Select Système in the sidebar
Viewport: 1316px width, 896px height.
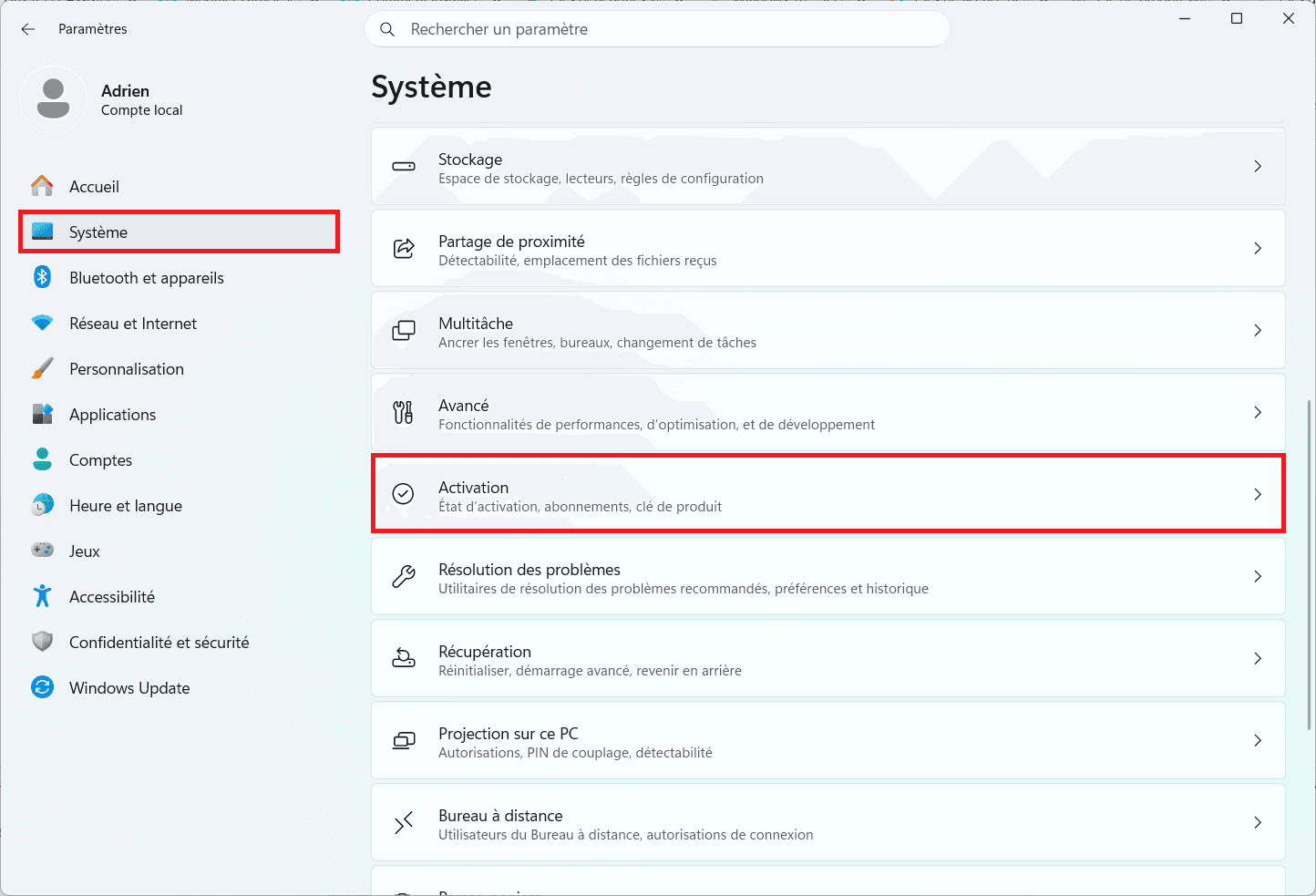tap(179, 232)
